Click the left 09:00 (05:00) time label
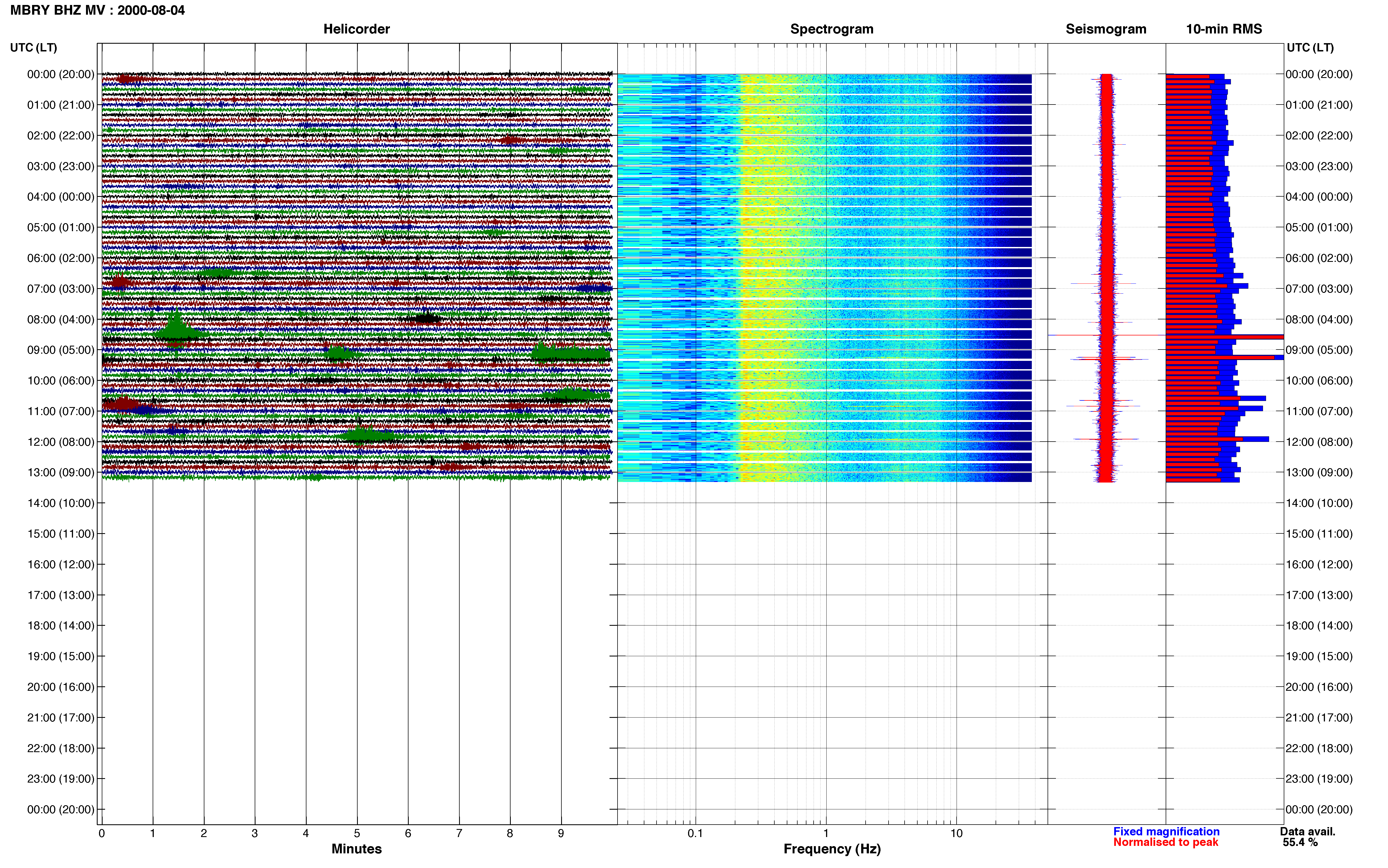 click(61, 350)
